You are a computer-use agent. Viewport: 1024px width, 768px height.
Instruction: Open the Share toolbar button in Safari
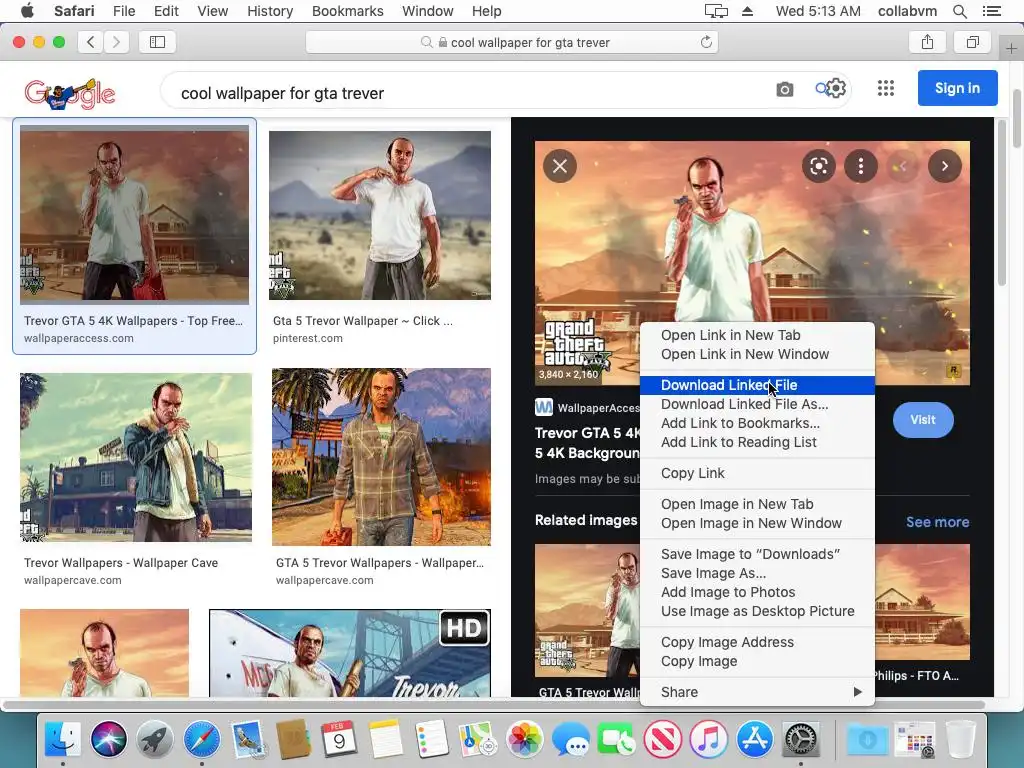coord(927,42)
